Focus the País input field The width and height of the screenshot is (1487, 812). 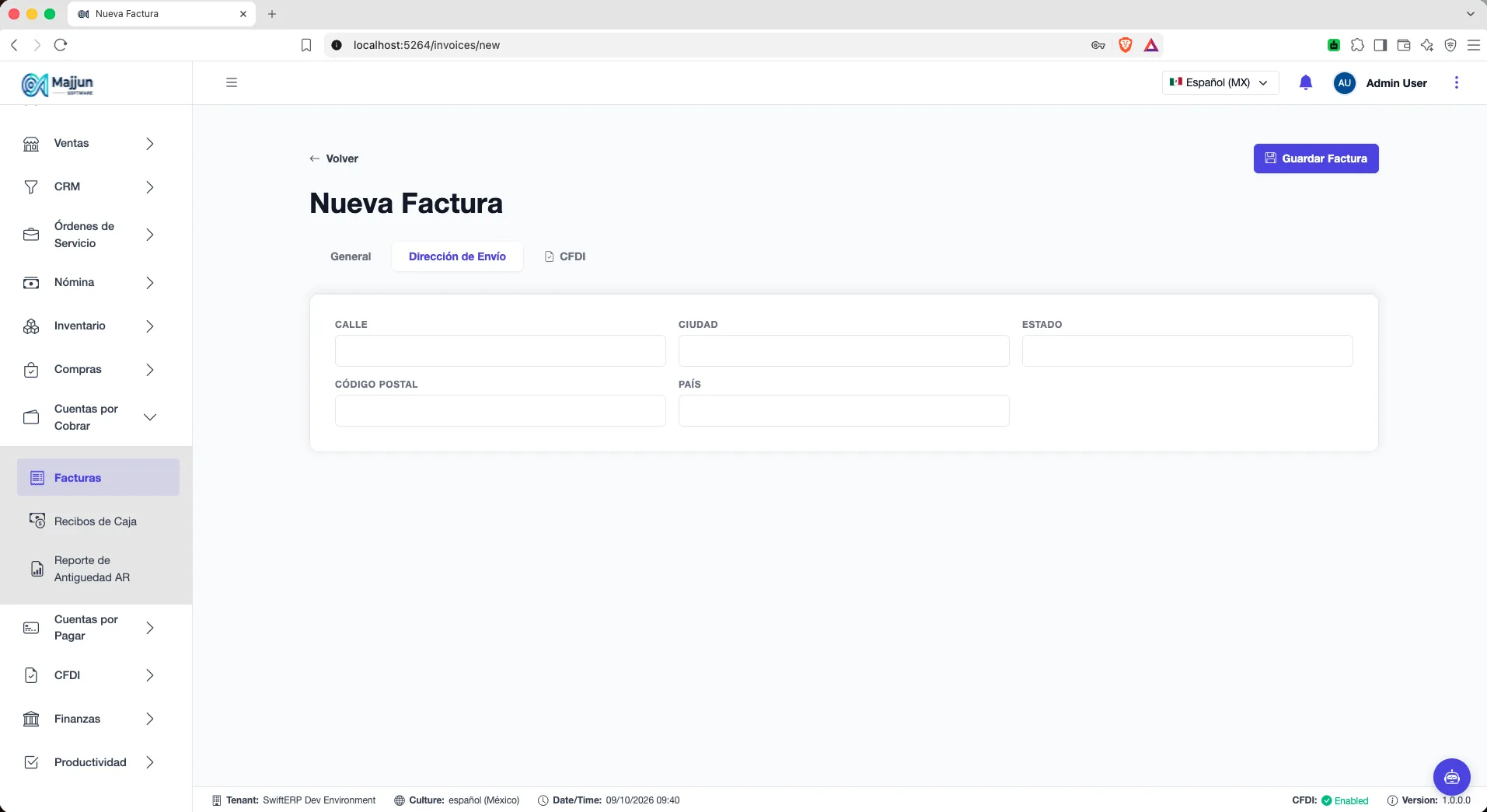[843, 410]
